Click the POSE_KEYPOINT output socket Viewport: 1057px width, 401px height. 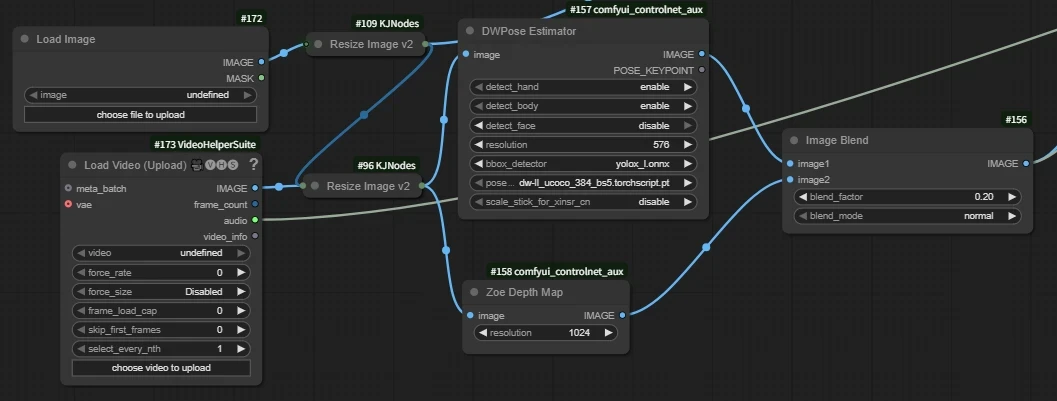pyautogui.click(x=701, y=70)
